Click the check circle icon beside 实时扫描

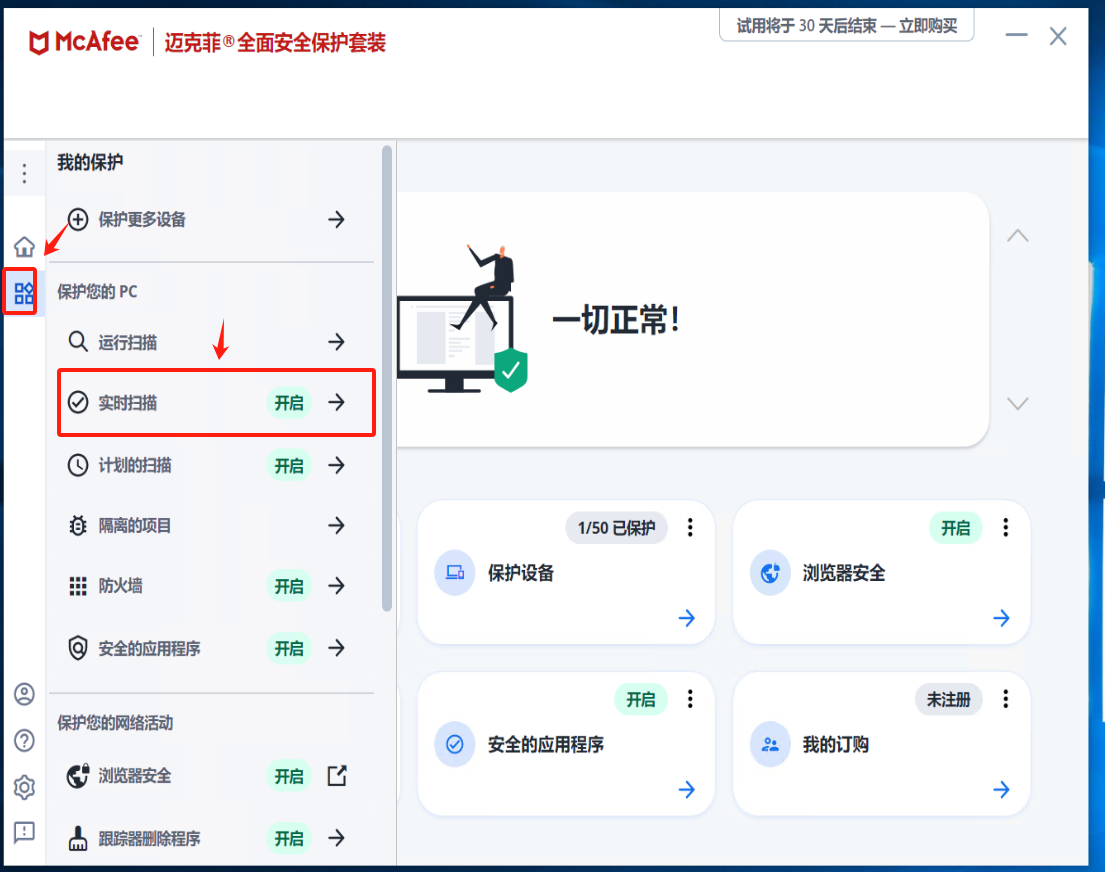(x=78, y=403)
